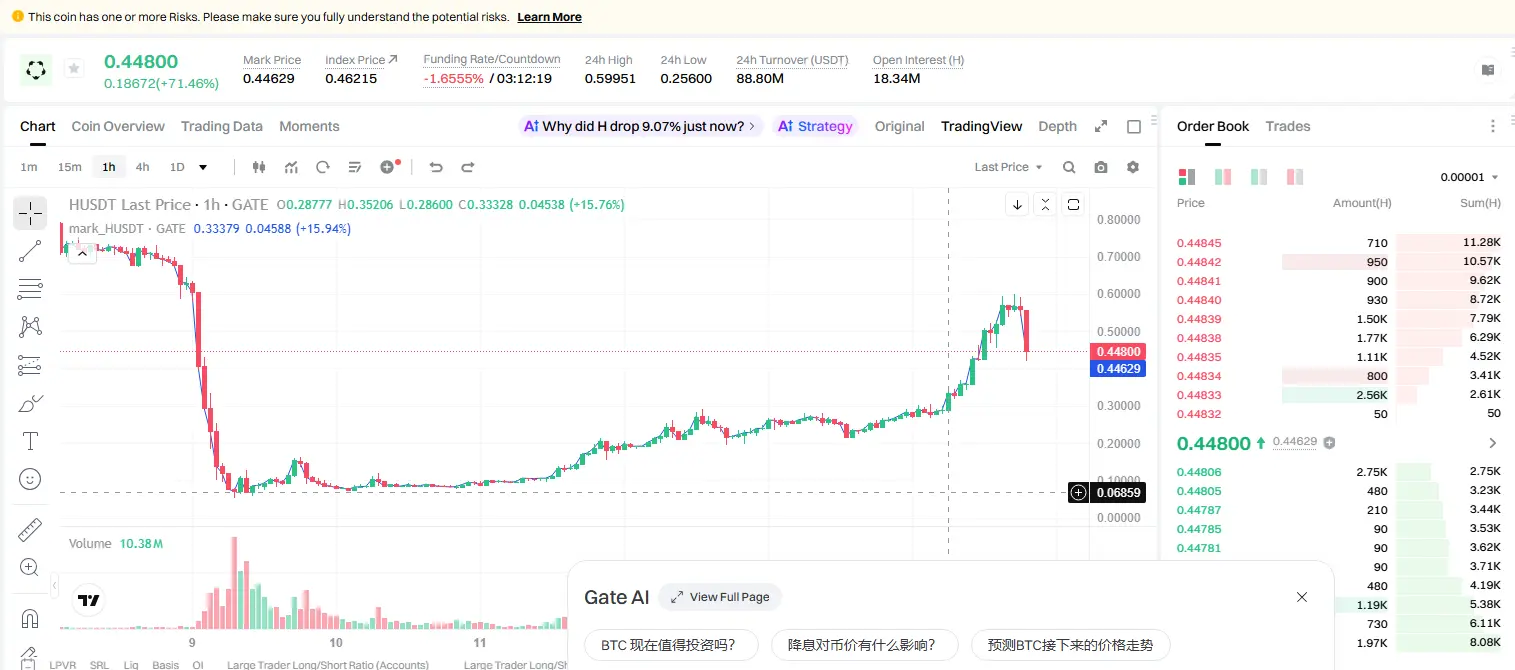1515x670 pixels.
Task: Toggle the square layout checkbox beside fullscreen
Action: pos(1134,126)
